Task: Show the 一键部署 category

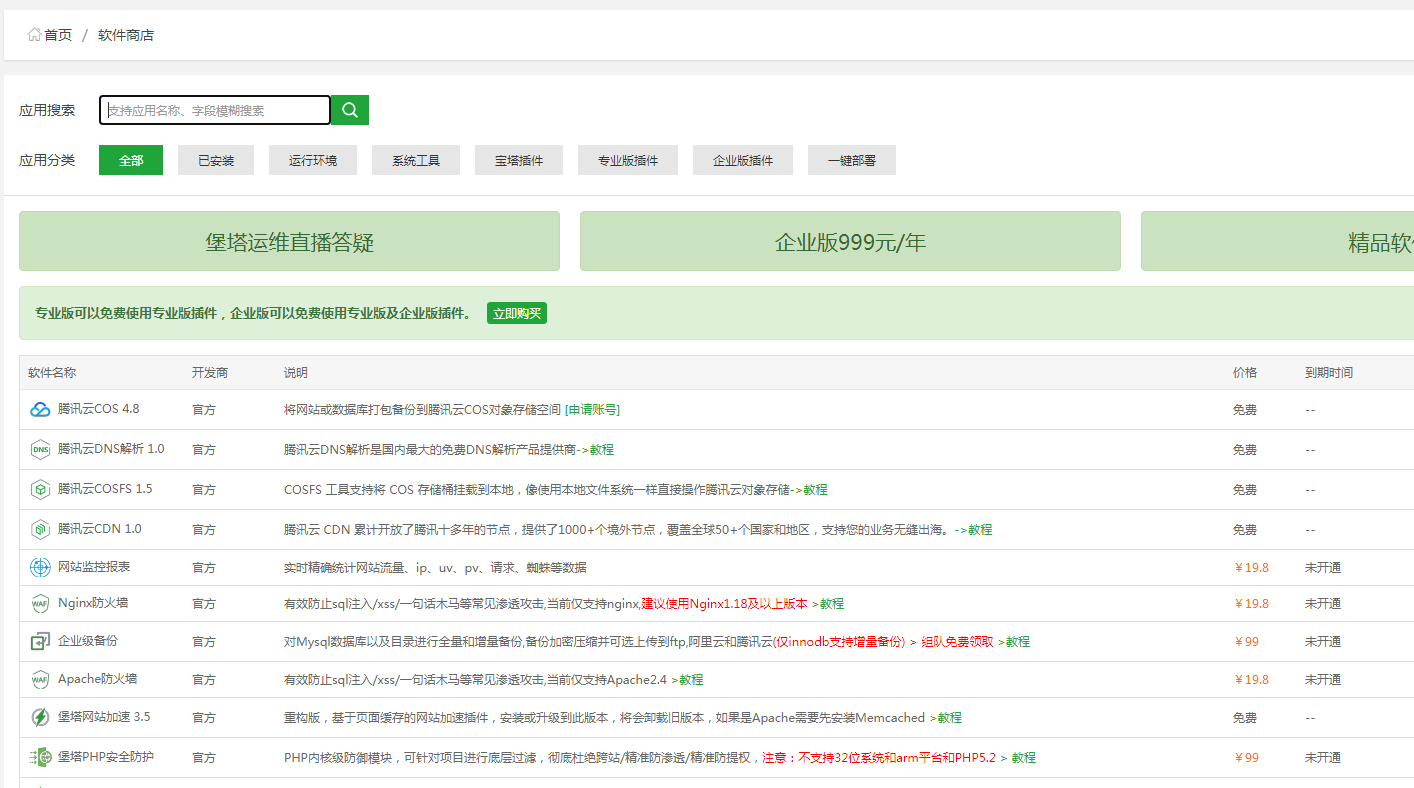Action: (852, 160)
